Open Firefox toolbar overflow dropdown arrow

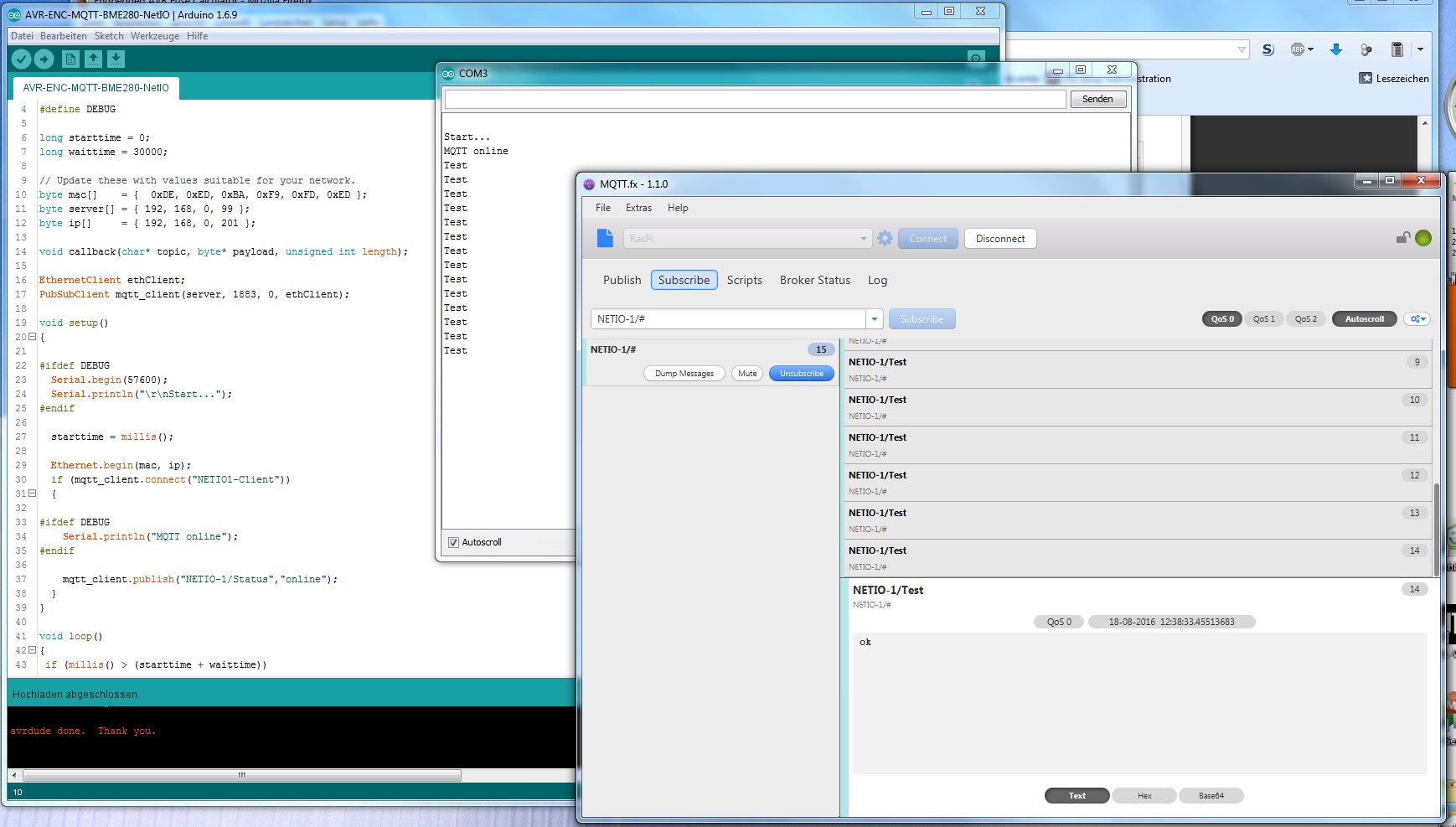1420,49
